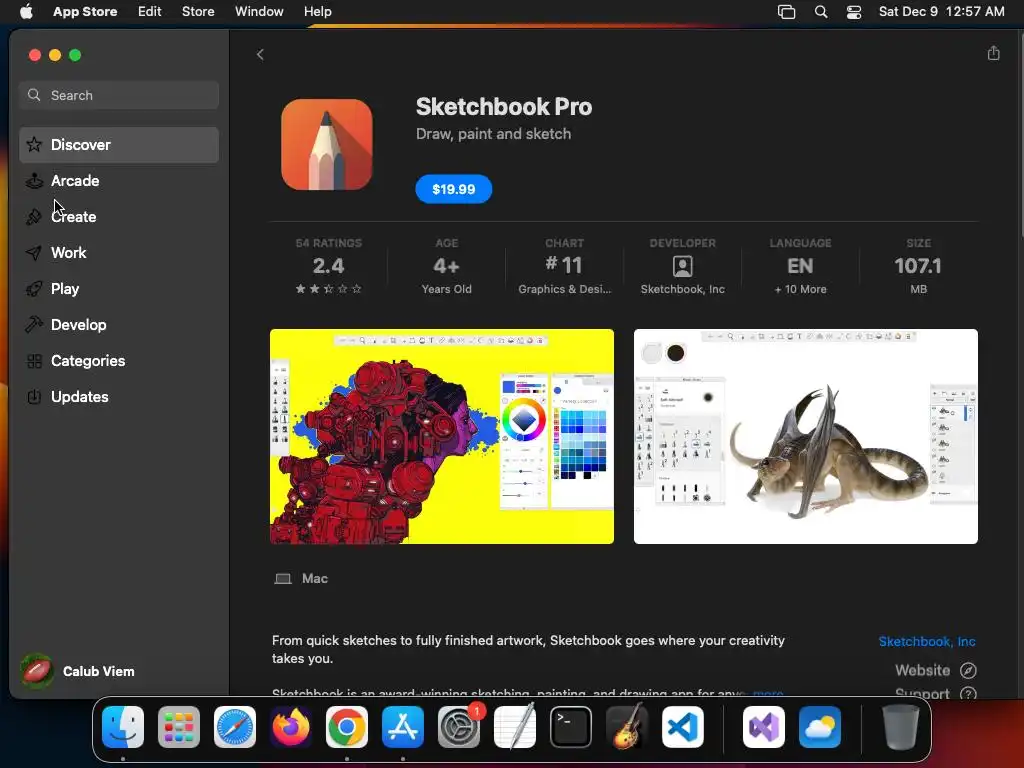The height and width of the screenshot is (768, 1024).
Task: Click the Sketchbook Pro app icon
Action: point(327,144)
